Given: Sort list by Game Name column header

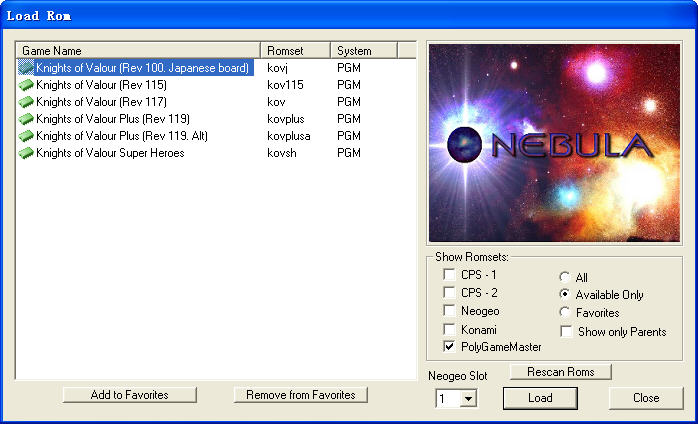Looking at the screenshot, I should pyautogui.click(x=138, y=50).
